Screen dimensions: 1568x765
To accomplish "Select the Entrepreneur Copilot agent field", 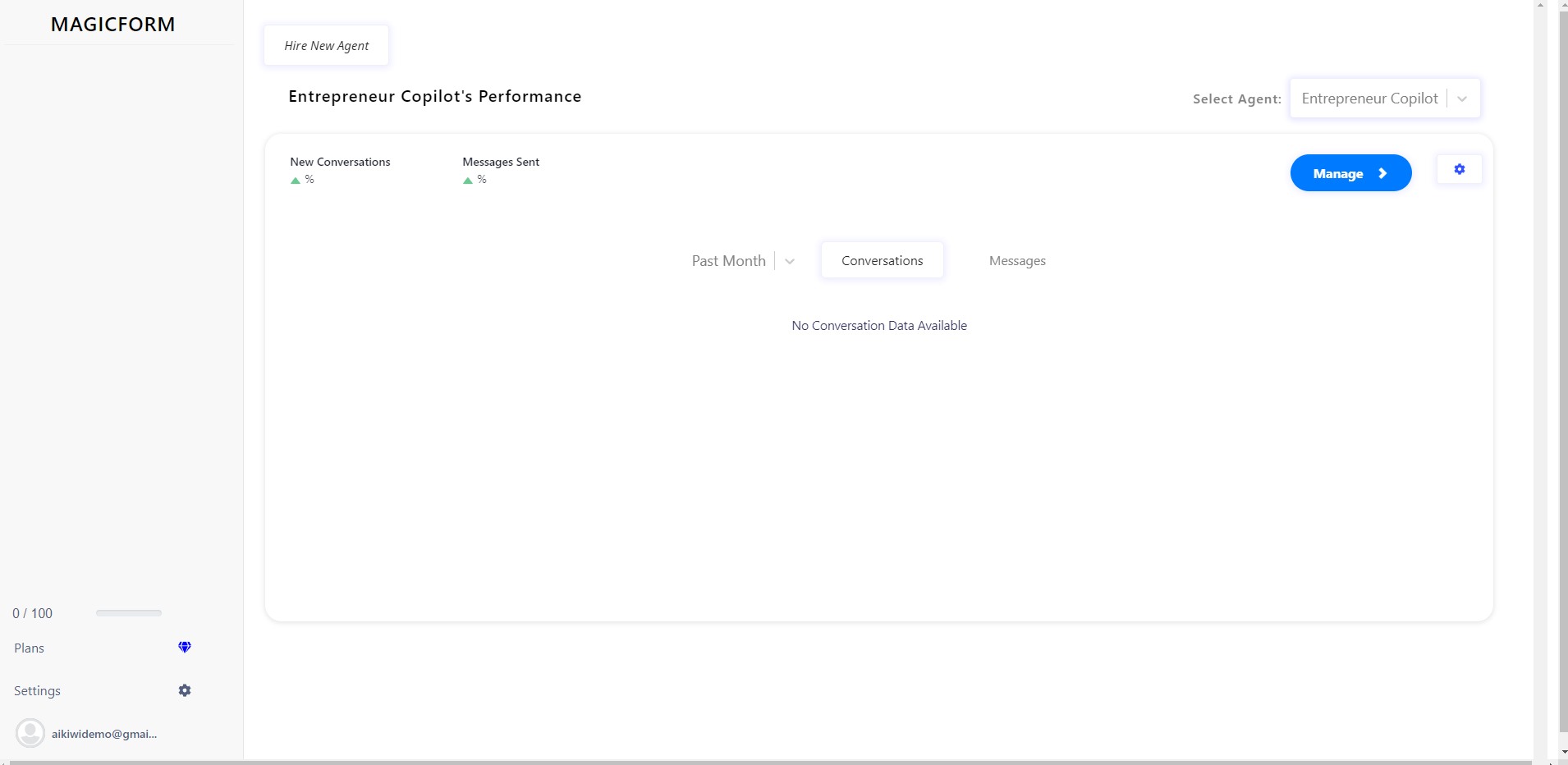I will [x=1385, y=98].
